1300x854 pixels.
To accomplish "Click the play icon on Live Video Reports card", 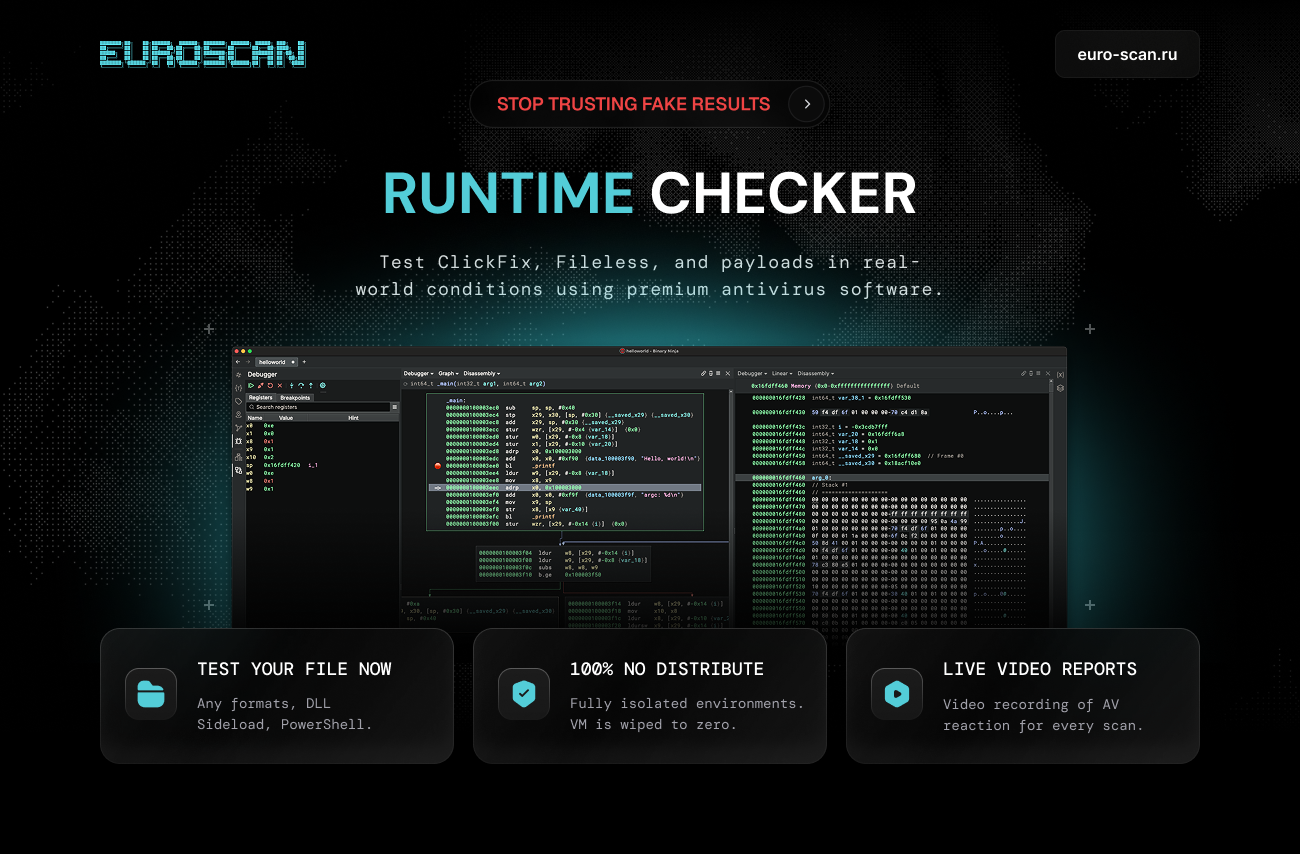I will [897, 694].
